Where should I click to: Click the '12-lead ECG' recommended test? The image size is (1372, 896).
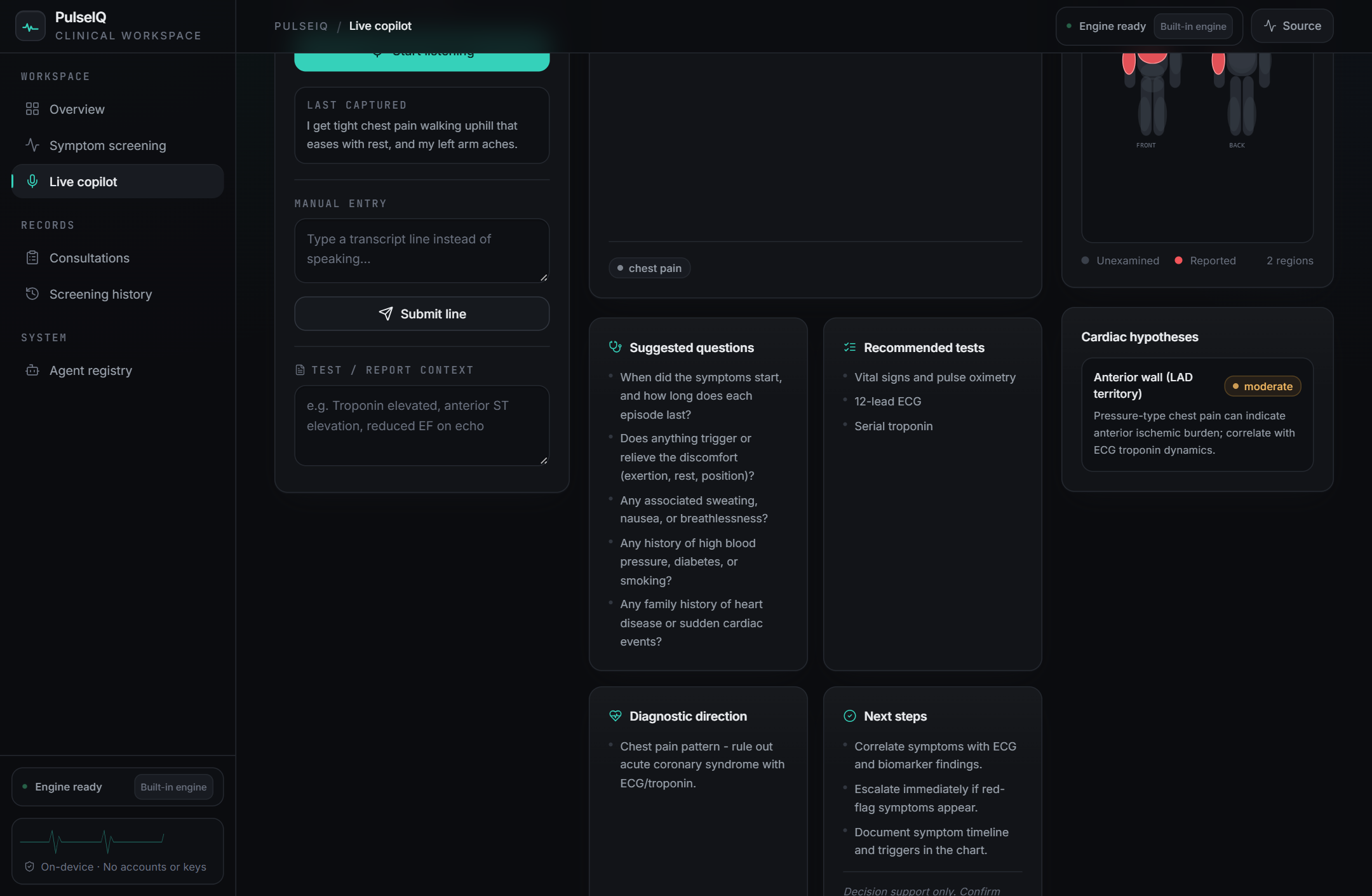point(887,401)
